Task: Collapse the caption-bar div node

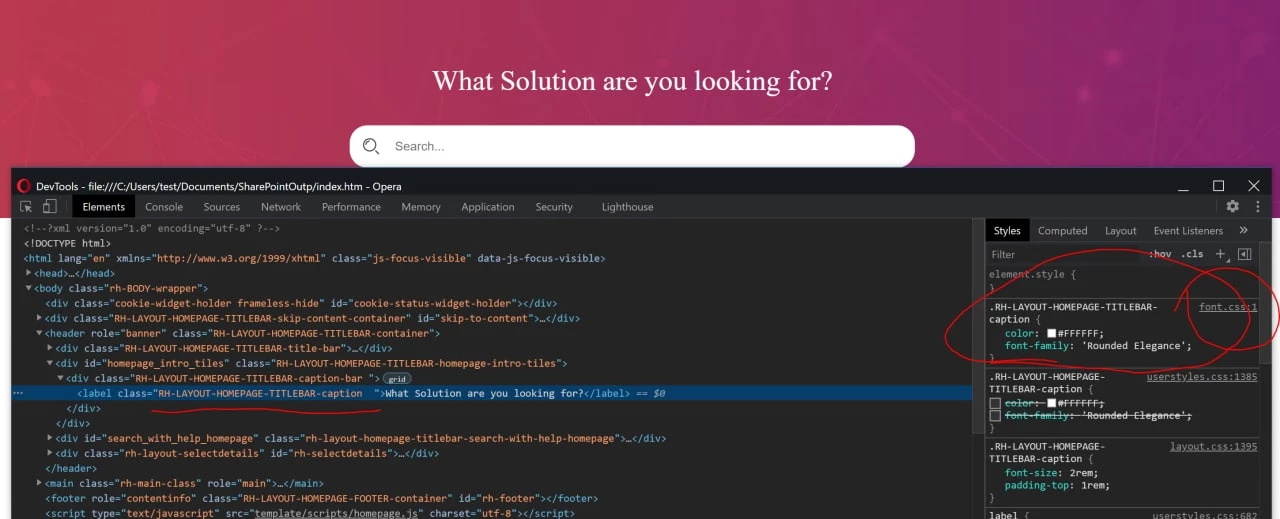Action: (x=60, y=378)
